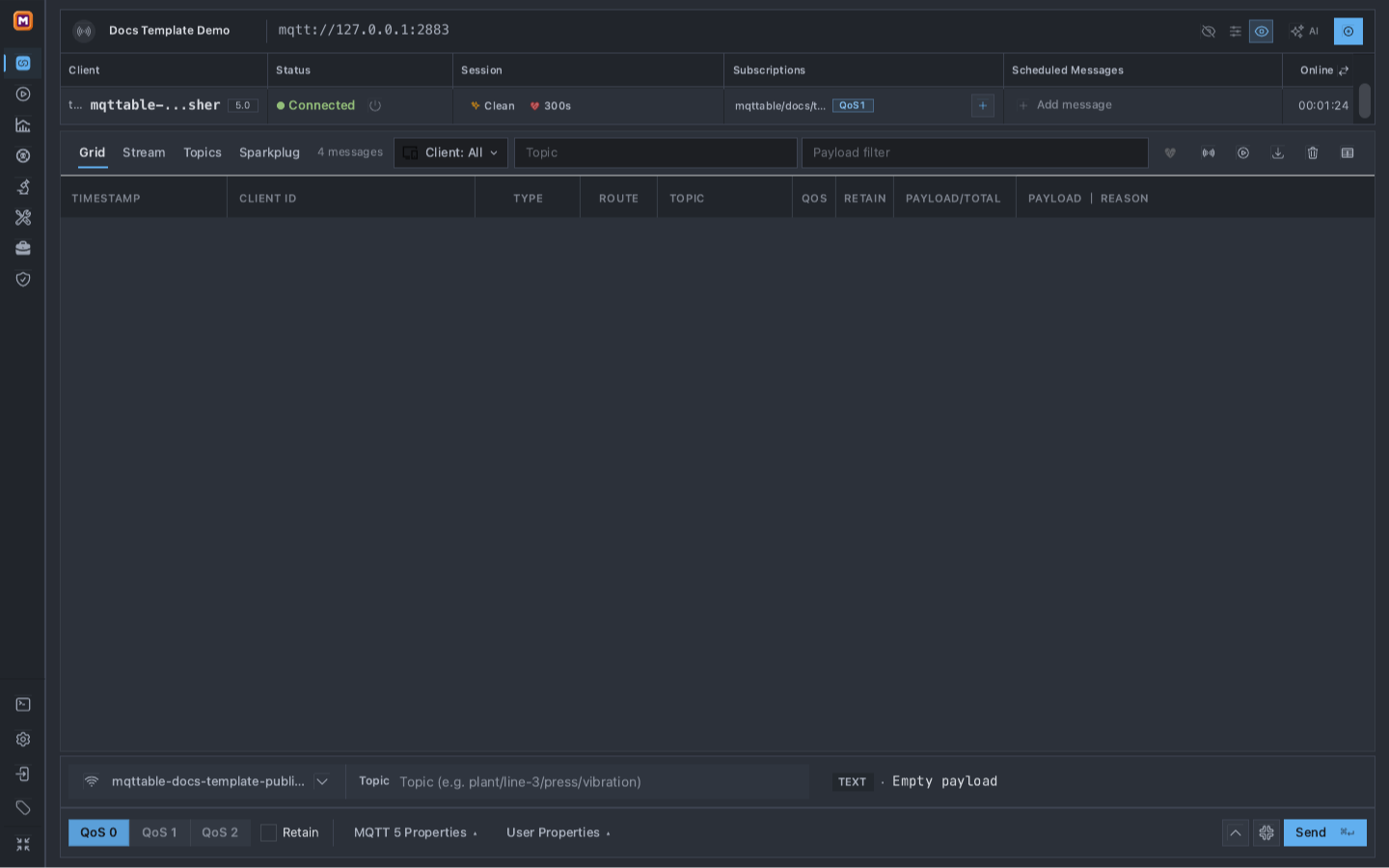1389x868 pixels.
Task: Toggle the crossed-eye hide icon
Action: [x=1209, y=32]
